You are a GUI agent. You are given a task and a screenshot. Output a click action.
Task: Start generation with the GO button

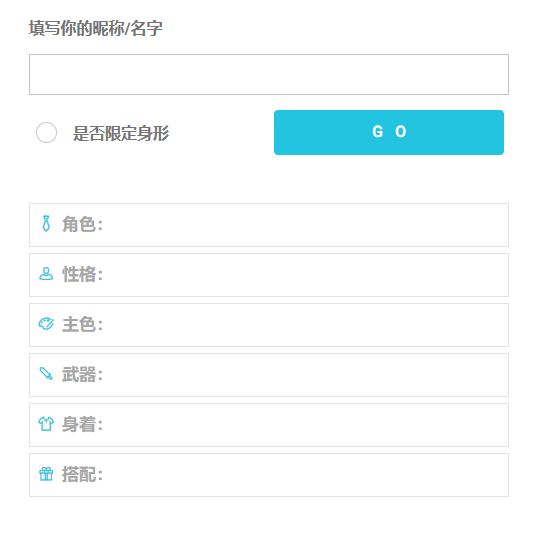point(389,132)
